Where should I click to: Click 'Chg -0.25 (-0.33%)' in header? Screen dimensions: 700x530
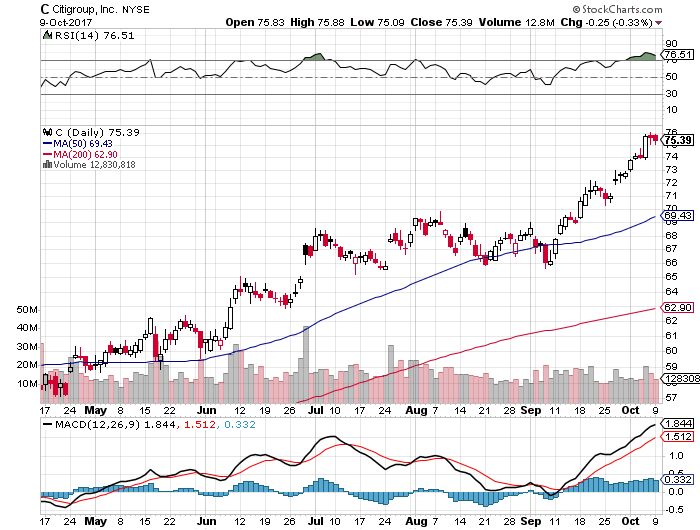pos(606,22)
